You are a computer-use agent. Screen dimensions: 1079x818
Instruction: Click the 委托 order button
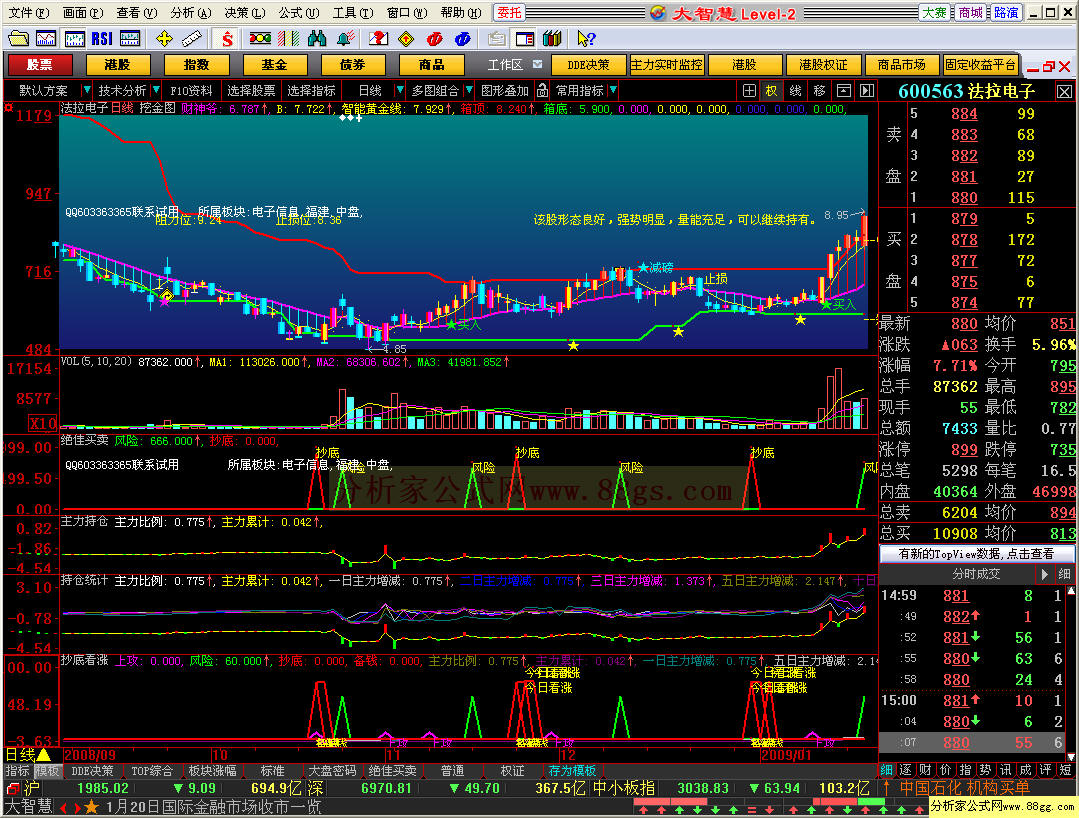tap(509, 12)
